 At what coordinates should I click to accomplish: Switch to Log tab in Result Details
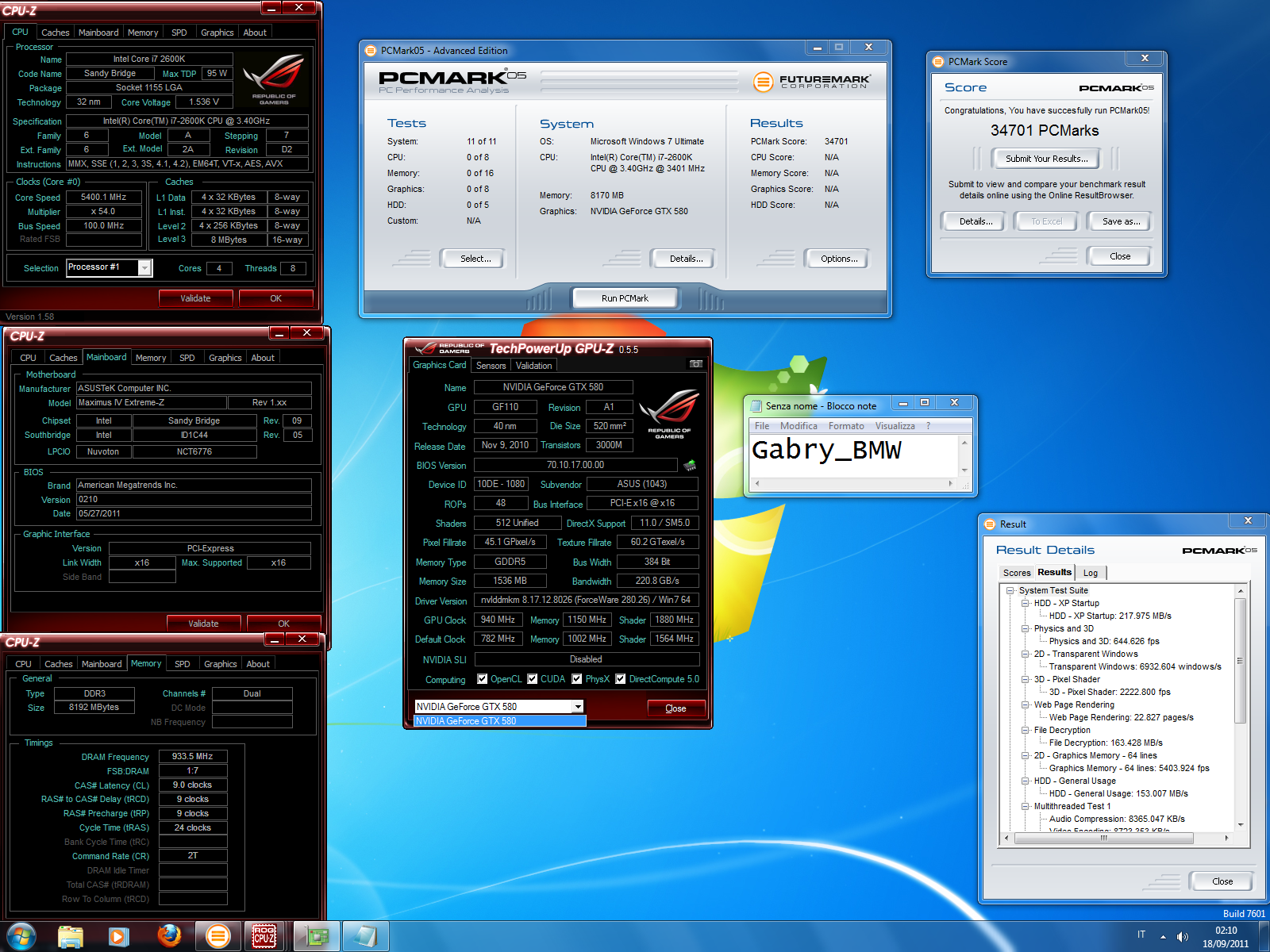(x=1091, y=573)
